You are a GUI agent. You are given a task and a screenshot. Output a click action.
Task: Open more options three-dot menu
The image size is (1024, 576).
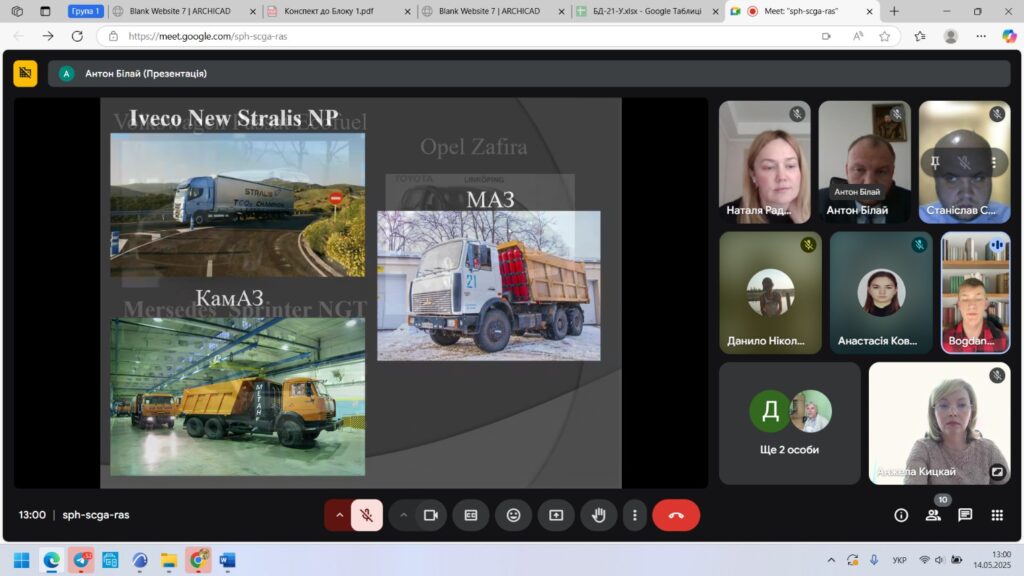634,515
